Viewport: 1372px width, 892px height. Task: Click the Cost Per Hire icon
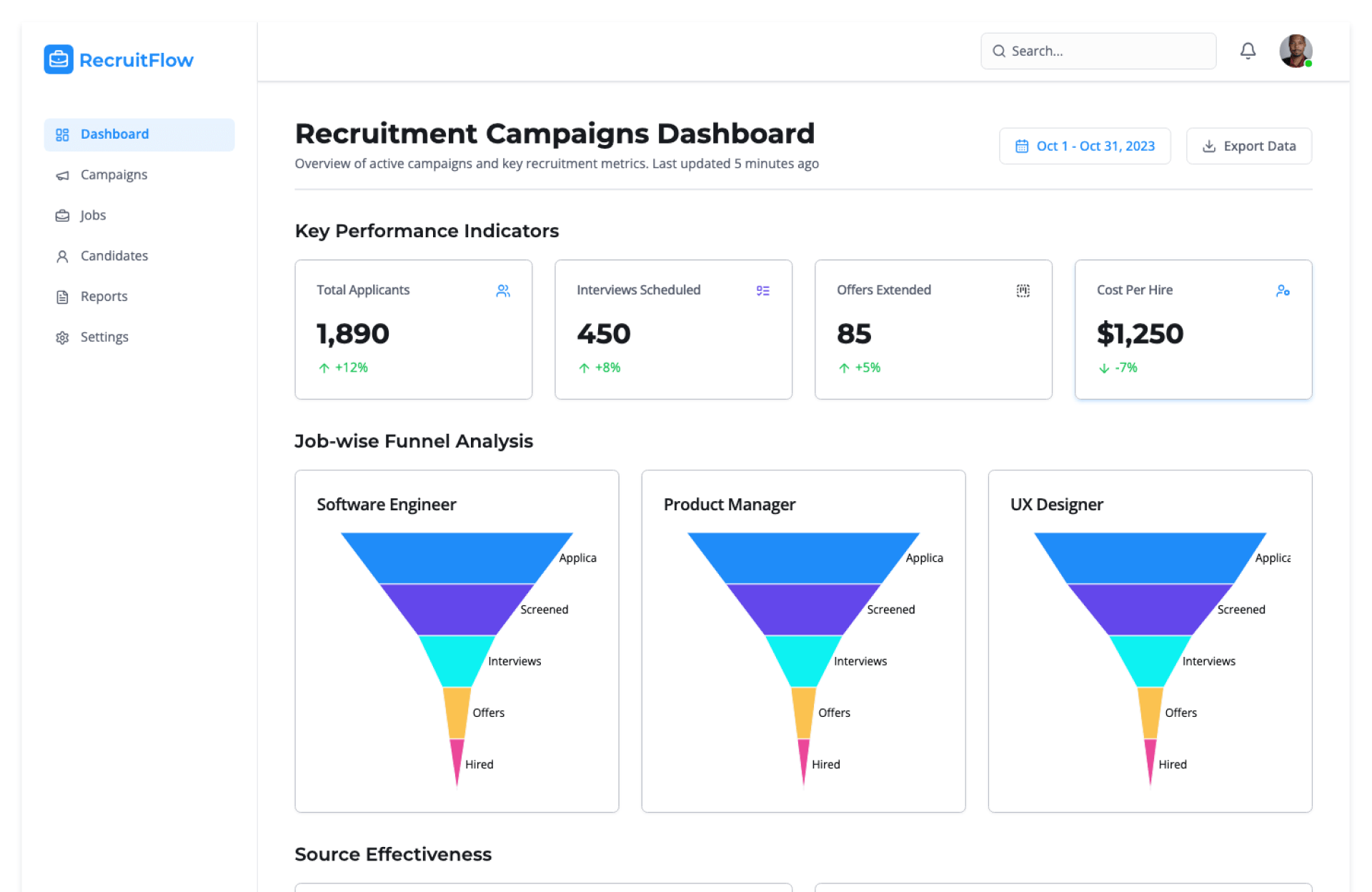(x=1283, y=290)
